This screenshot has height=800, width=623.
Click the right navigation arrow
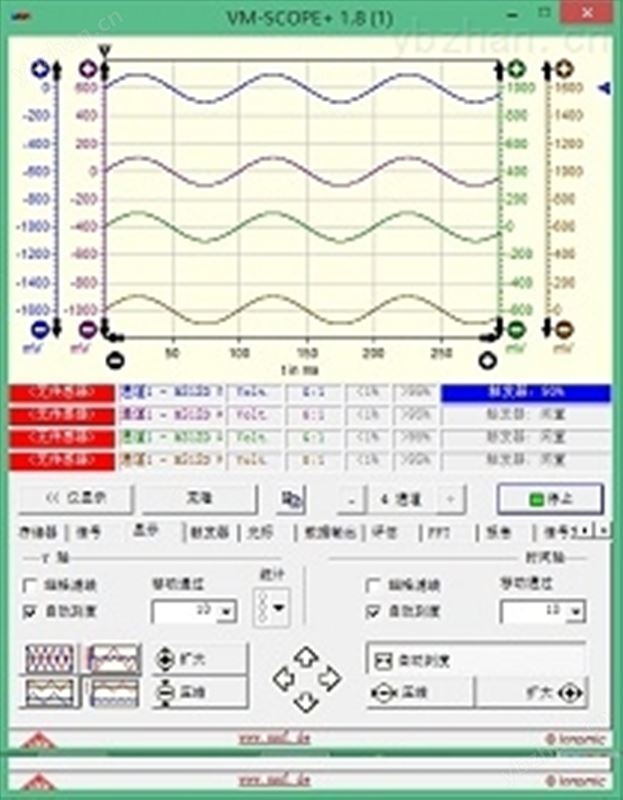(329, 678)
